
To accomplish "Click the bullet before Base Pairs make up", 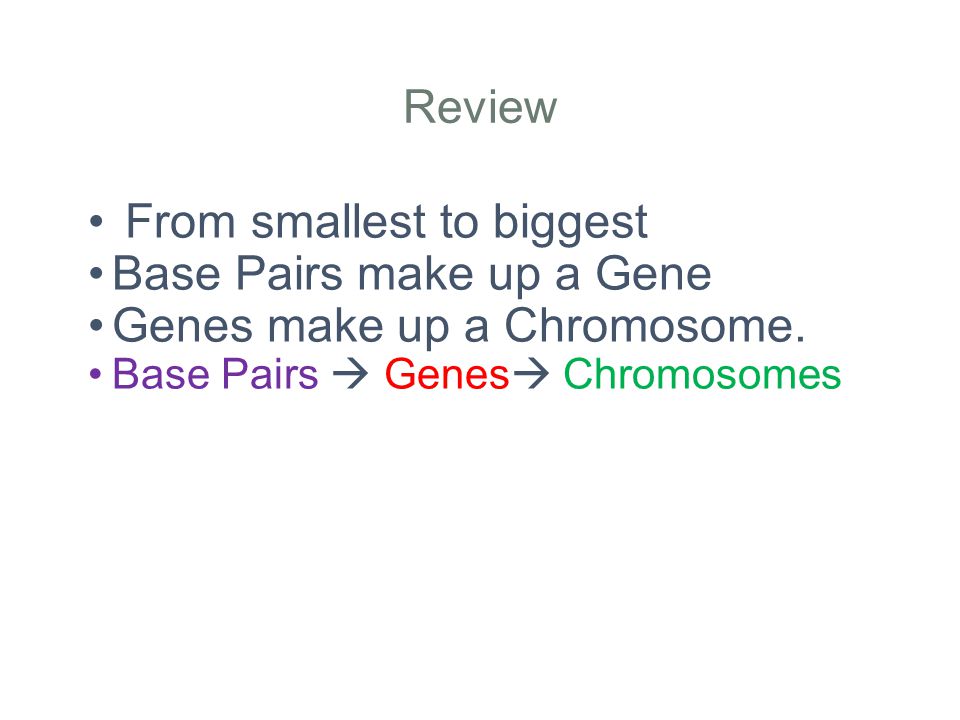I will pyautogui.click(x=96, y=273).
